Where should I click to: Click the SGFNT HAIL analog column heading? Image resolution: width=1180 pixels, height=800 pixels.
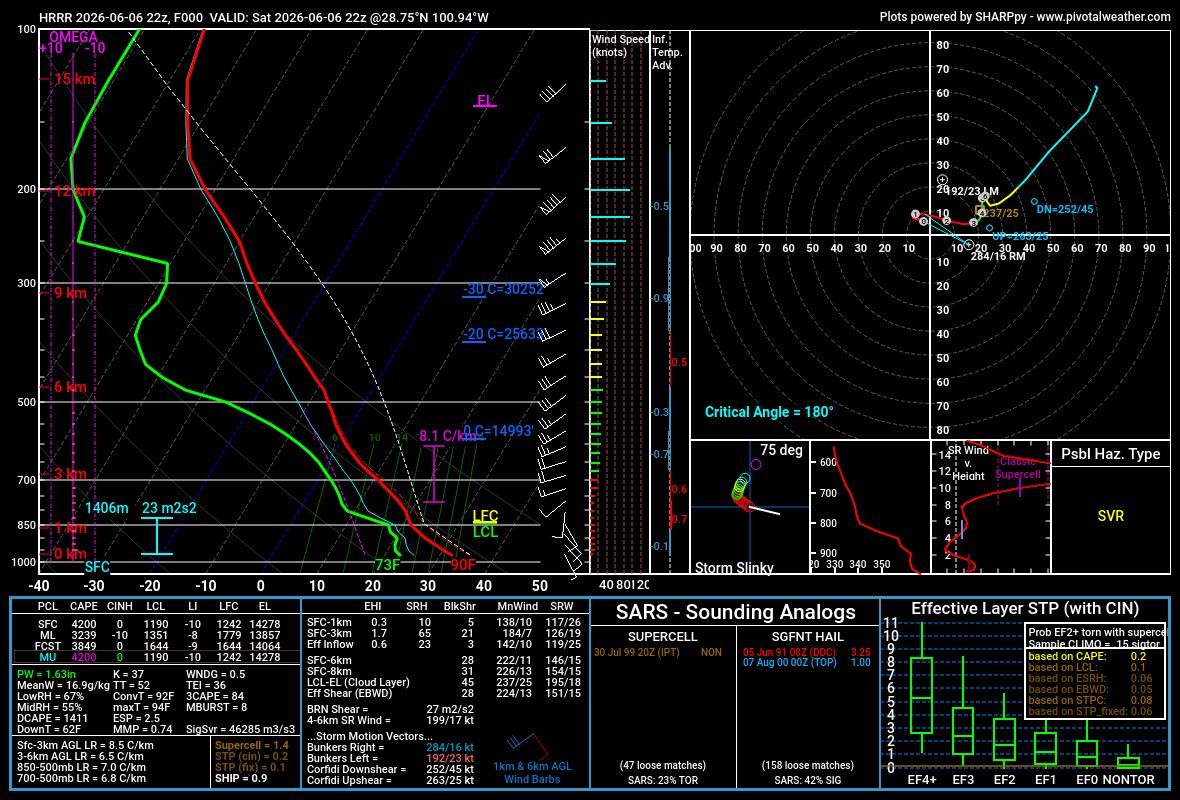[807, 636]
